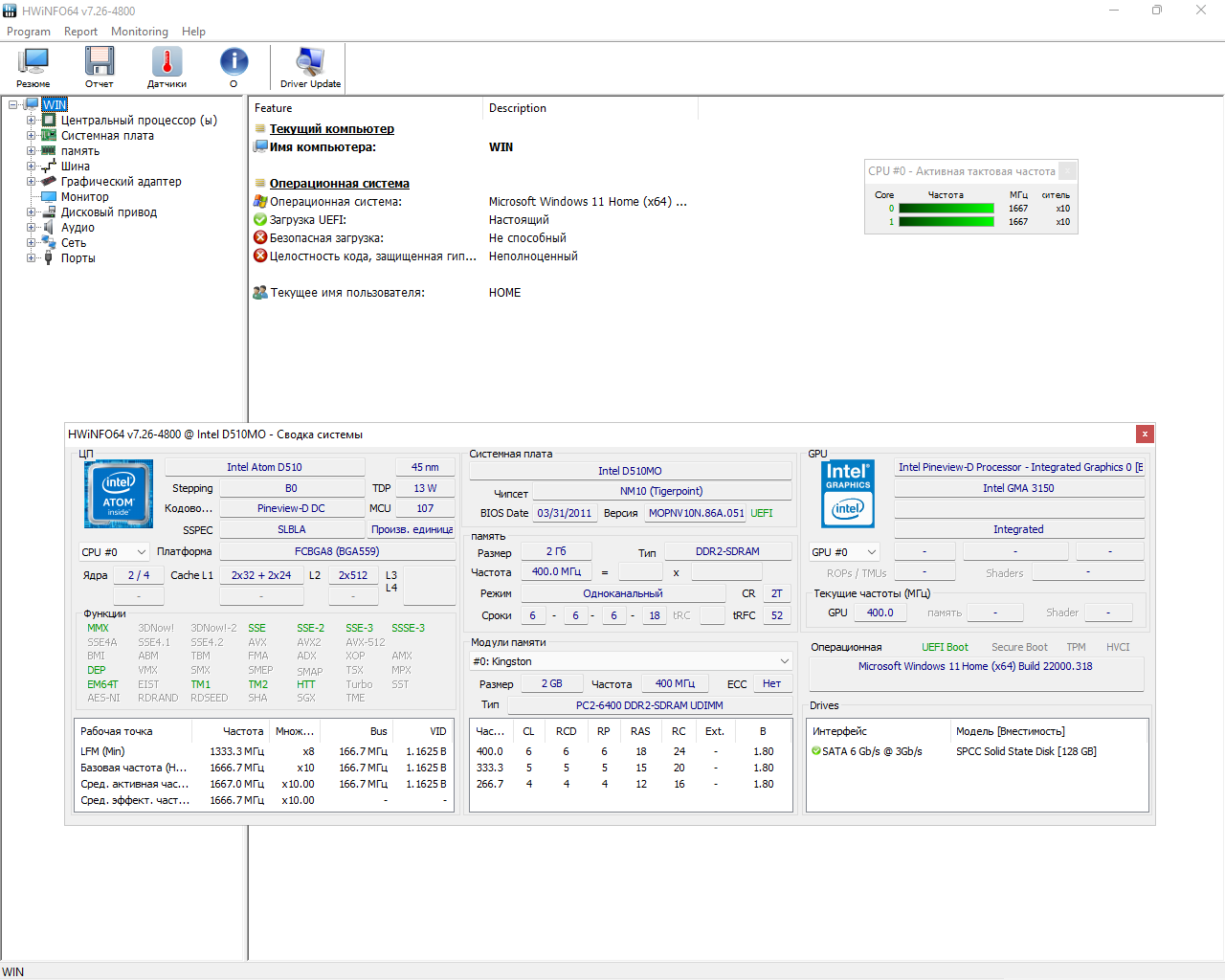
Task: Expand the память tree node
Action: click(32, 150)
